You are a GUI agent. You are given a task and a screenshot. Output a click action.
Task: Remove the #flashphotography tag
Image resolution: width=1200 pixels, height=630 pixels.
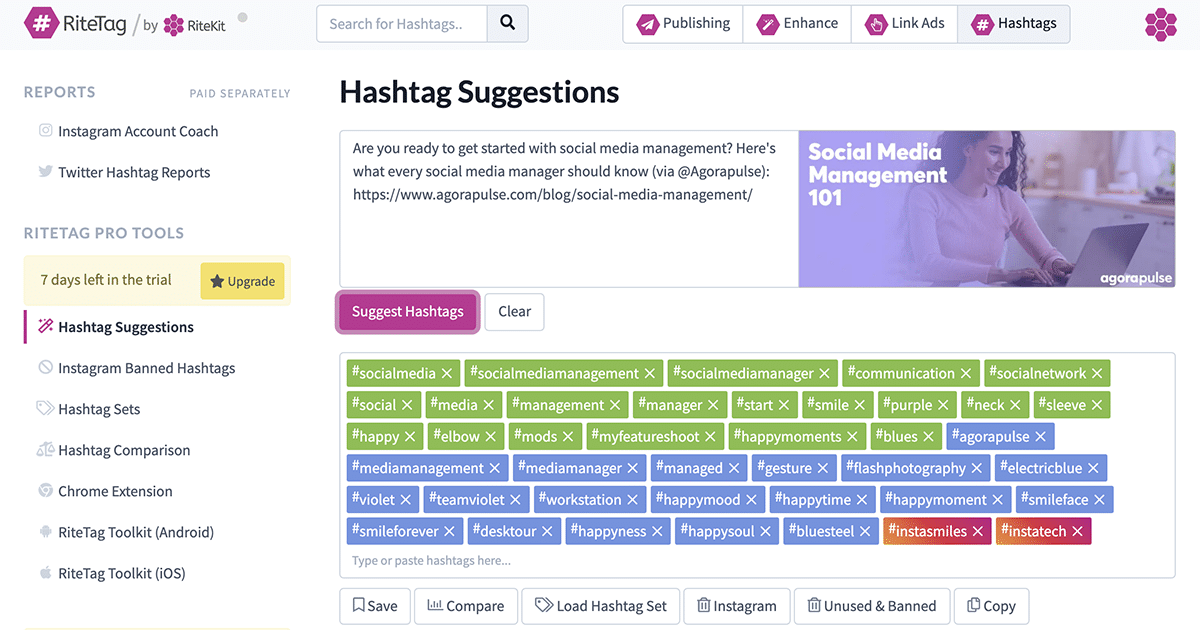point(977,468)
